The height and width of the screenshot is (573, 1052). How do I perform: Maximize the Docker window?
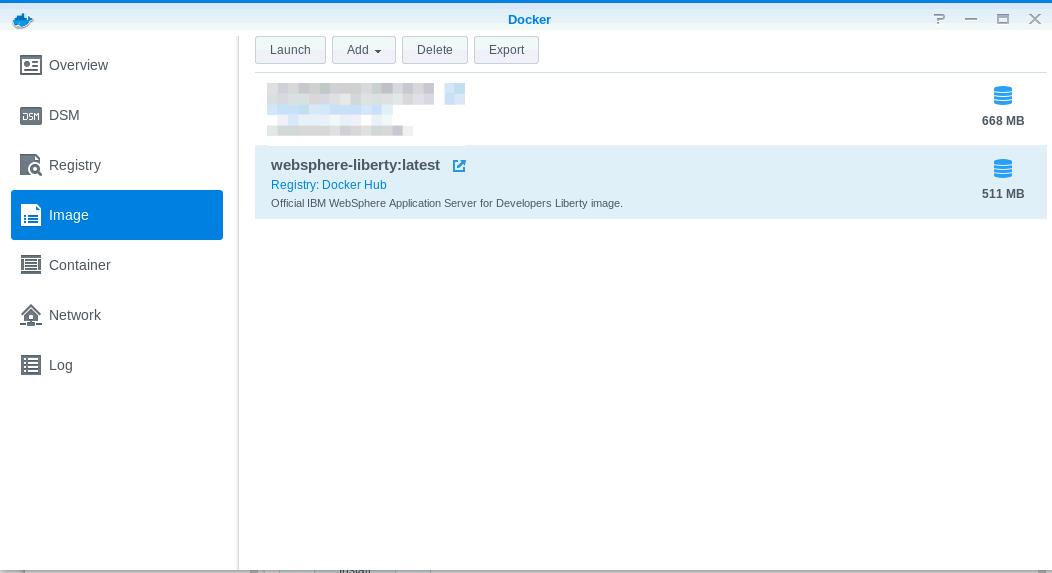pos(1002,19)
